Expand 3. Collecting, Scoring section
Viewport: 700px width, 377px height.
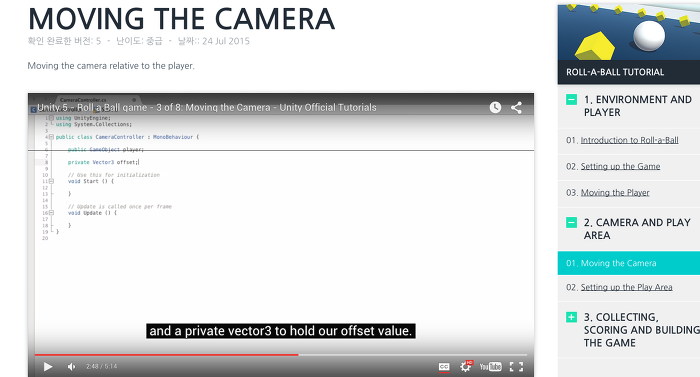click(x=571, y=317)
